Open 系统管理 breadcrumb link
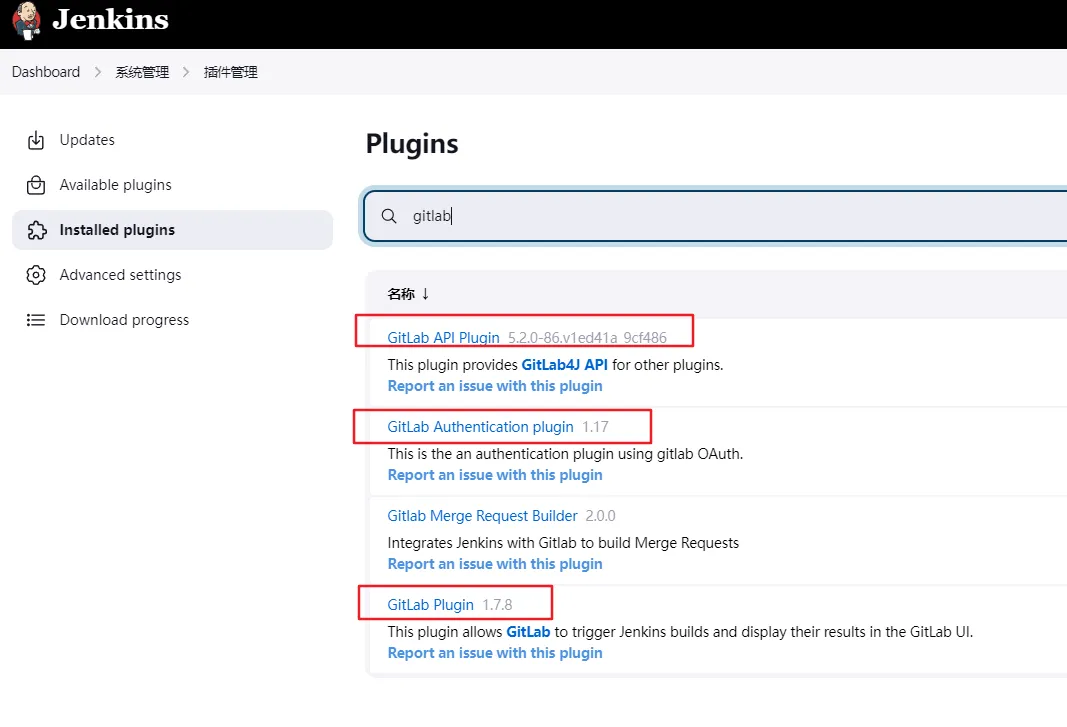This screenshot has height=727, width=1067. [142, 72]
